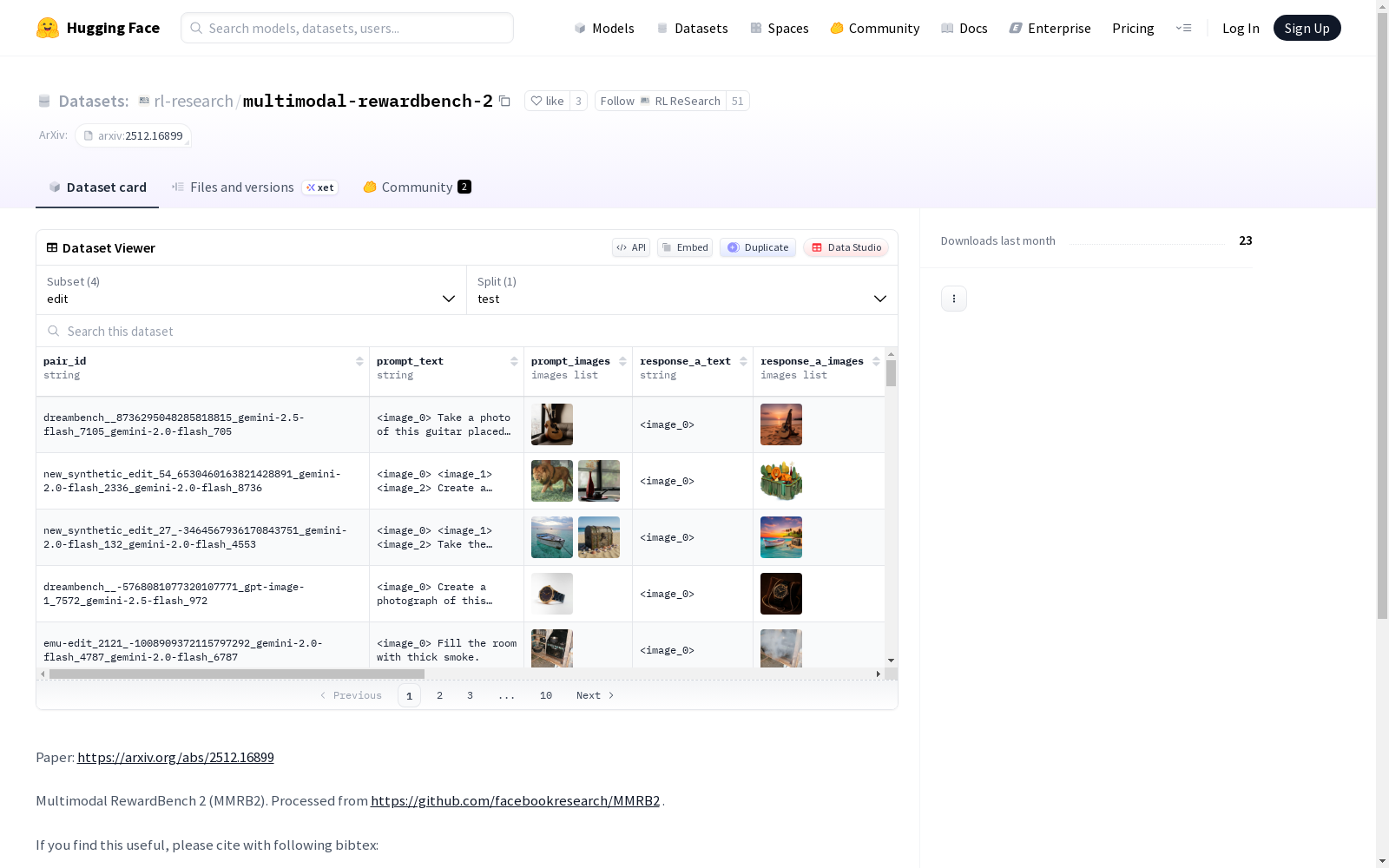This screenshot has height=868, width=1389.
Task: Switch to the Files and versions tab
Action: [254, 187]
